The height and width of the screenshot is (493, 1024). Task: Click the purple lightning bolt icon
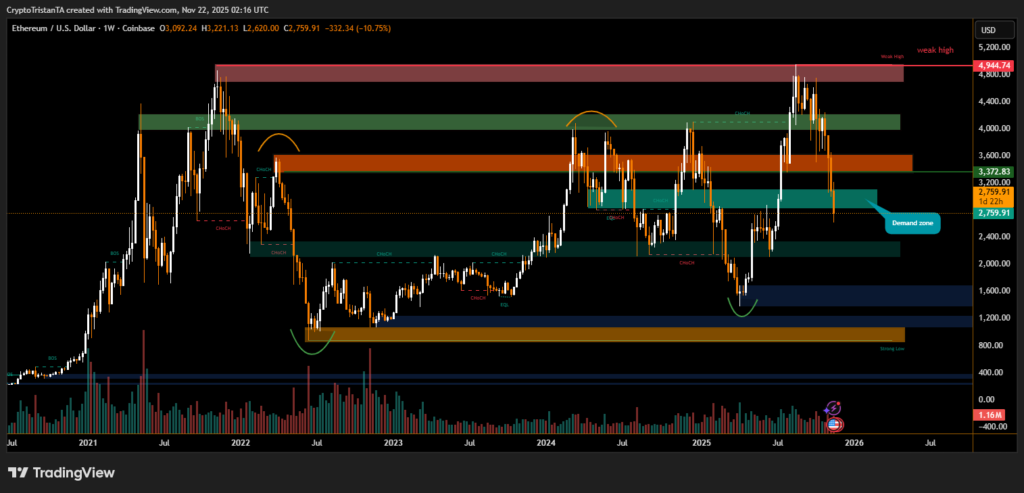point(833,408)
